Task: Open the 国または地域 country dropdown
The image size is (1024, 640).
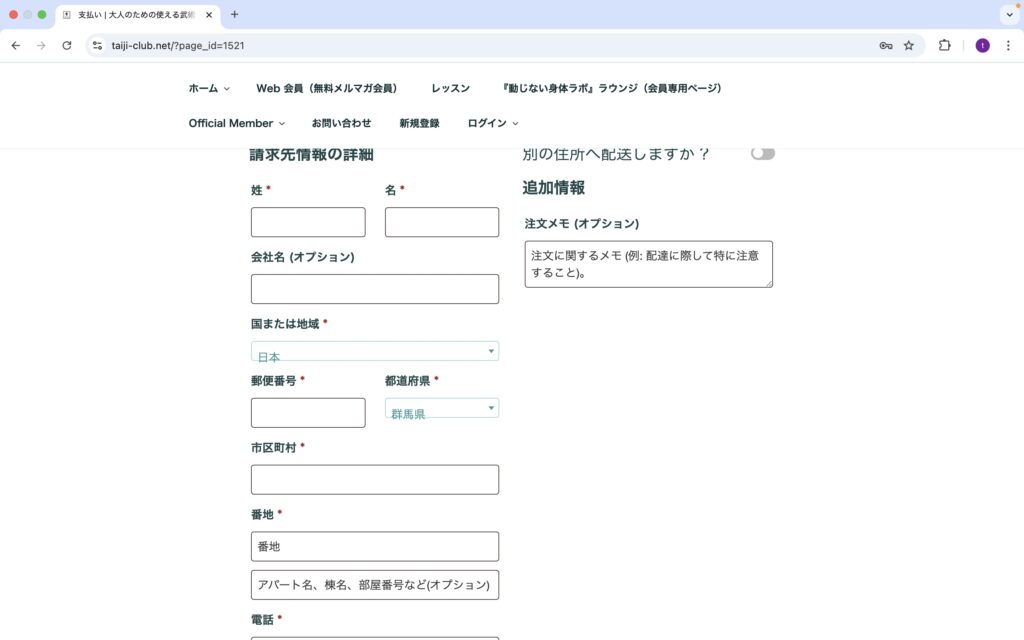Action: [375, 351]
